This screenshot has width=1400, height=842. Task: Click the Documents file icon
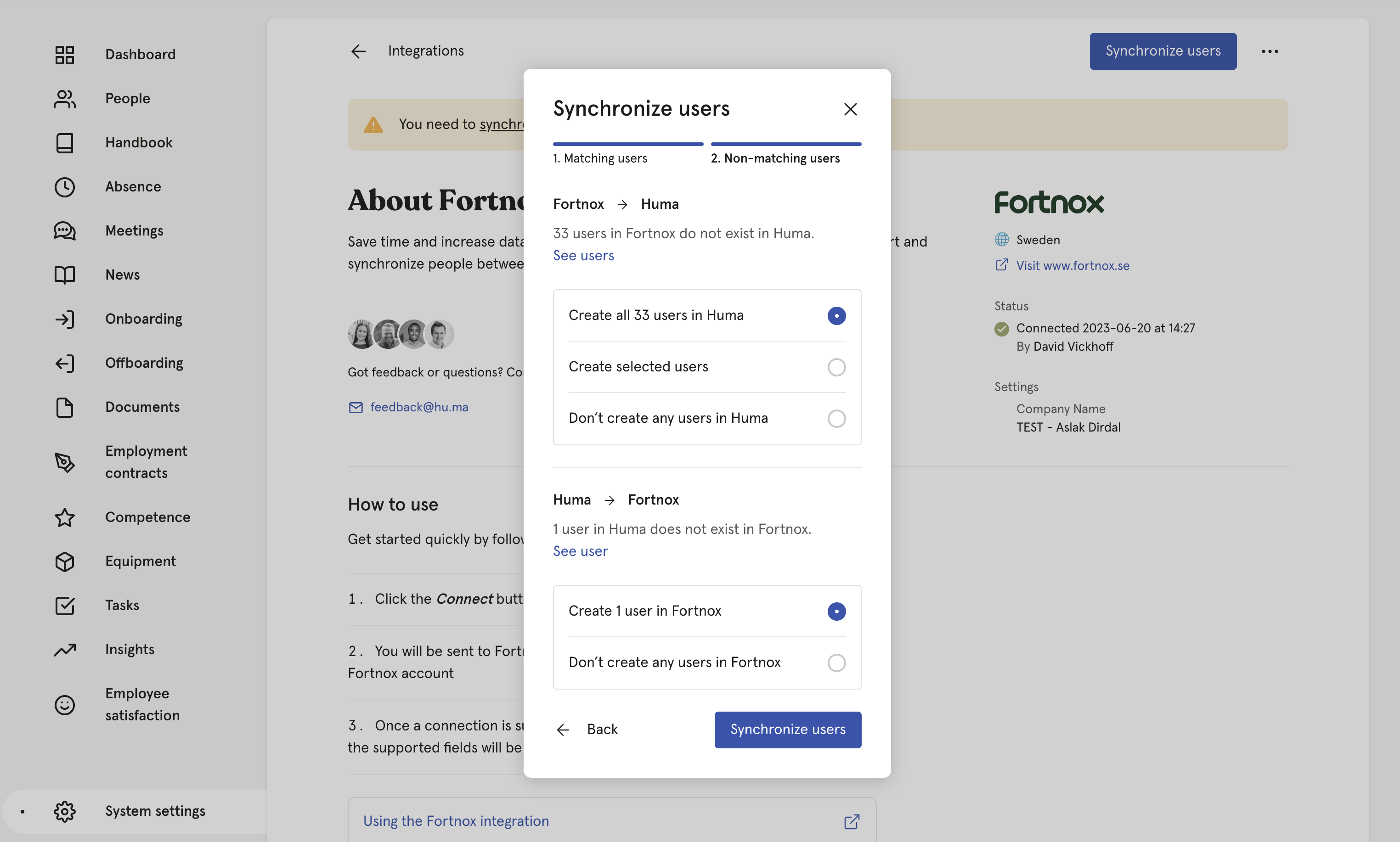point(65,407)
